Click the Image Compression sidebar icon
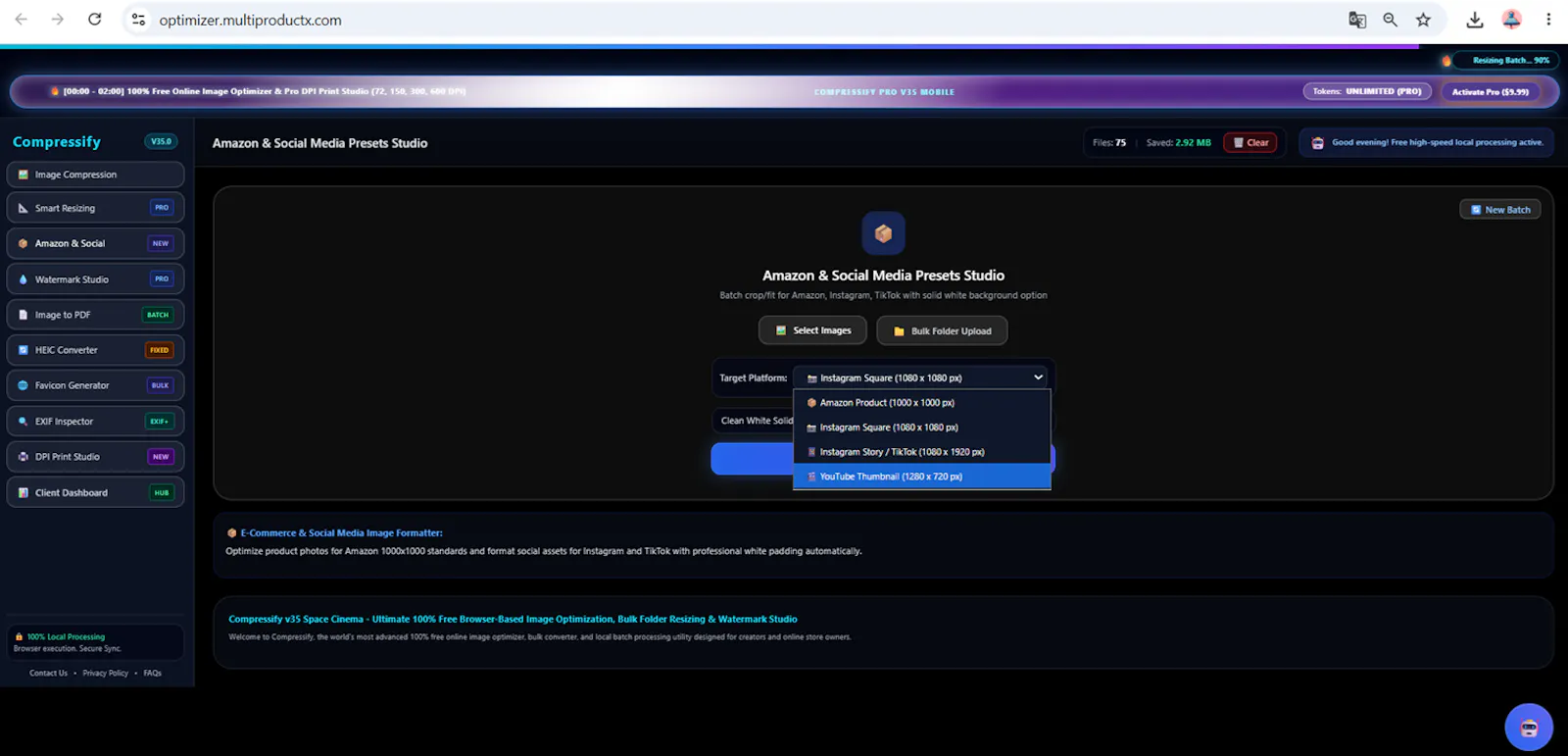This screenshot has height=756, width=1568. coord(24,175)
